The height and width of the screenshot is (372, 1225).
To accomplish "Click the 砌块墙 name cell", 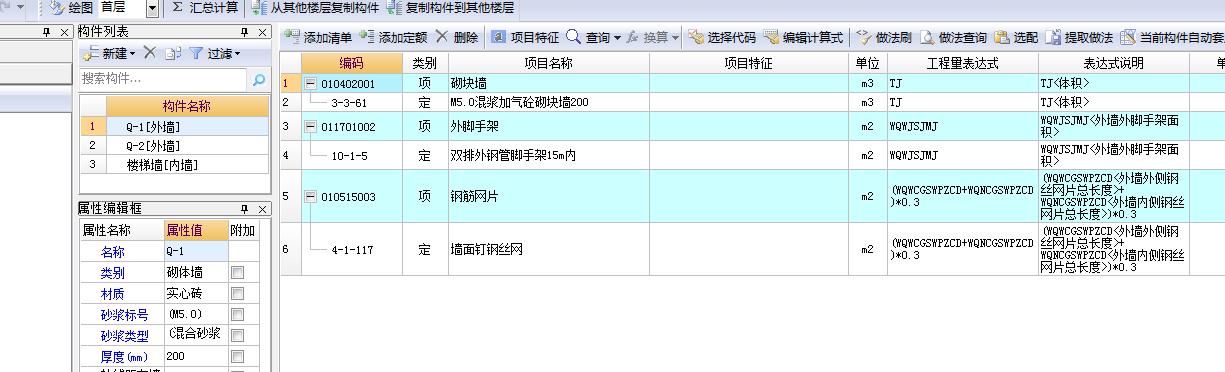I will click(x=549, y=84).
